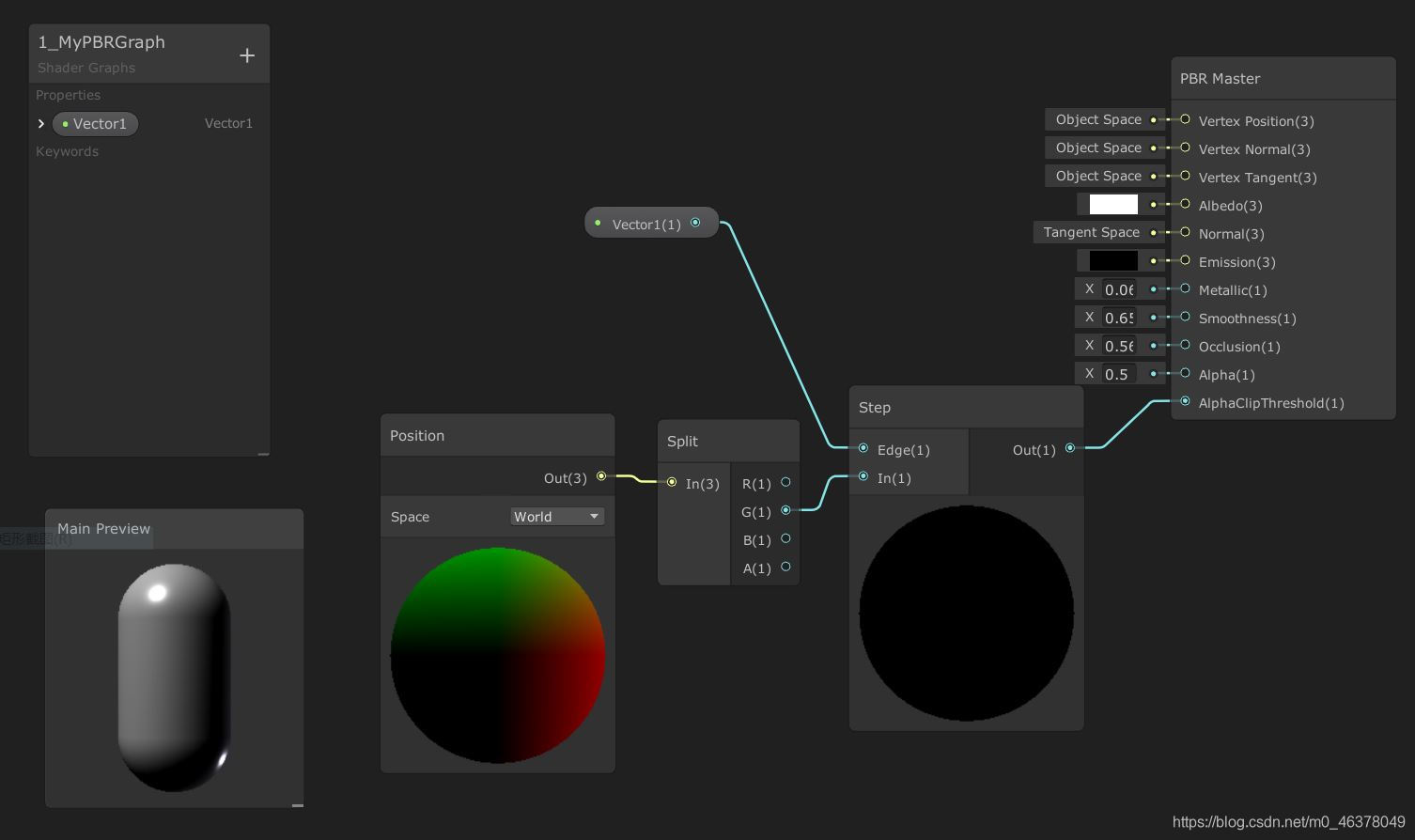
Task: Click the Object Space label for Vertex Position
Action: click(1098, 119)
